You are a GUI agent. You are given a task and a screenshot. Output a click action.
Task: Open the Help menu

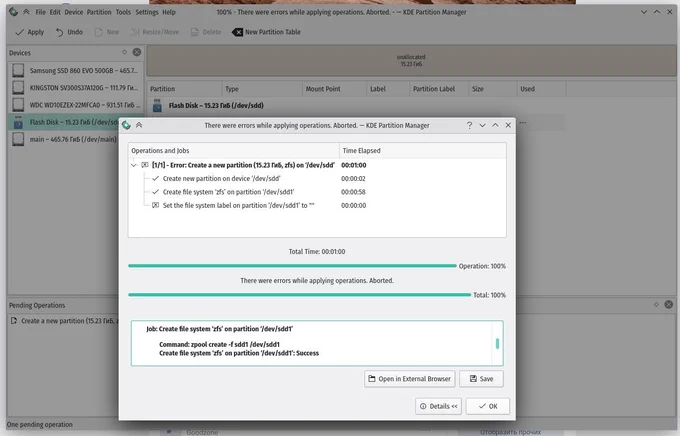(x=169, y=12)
